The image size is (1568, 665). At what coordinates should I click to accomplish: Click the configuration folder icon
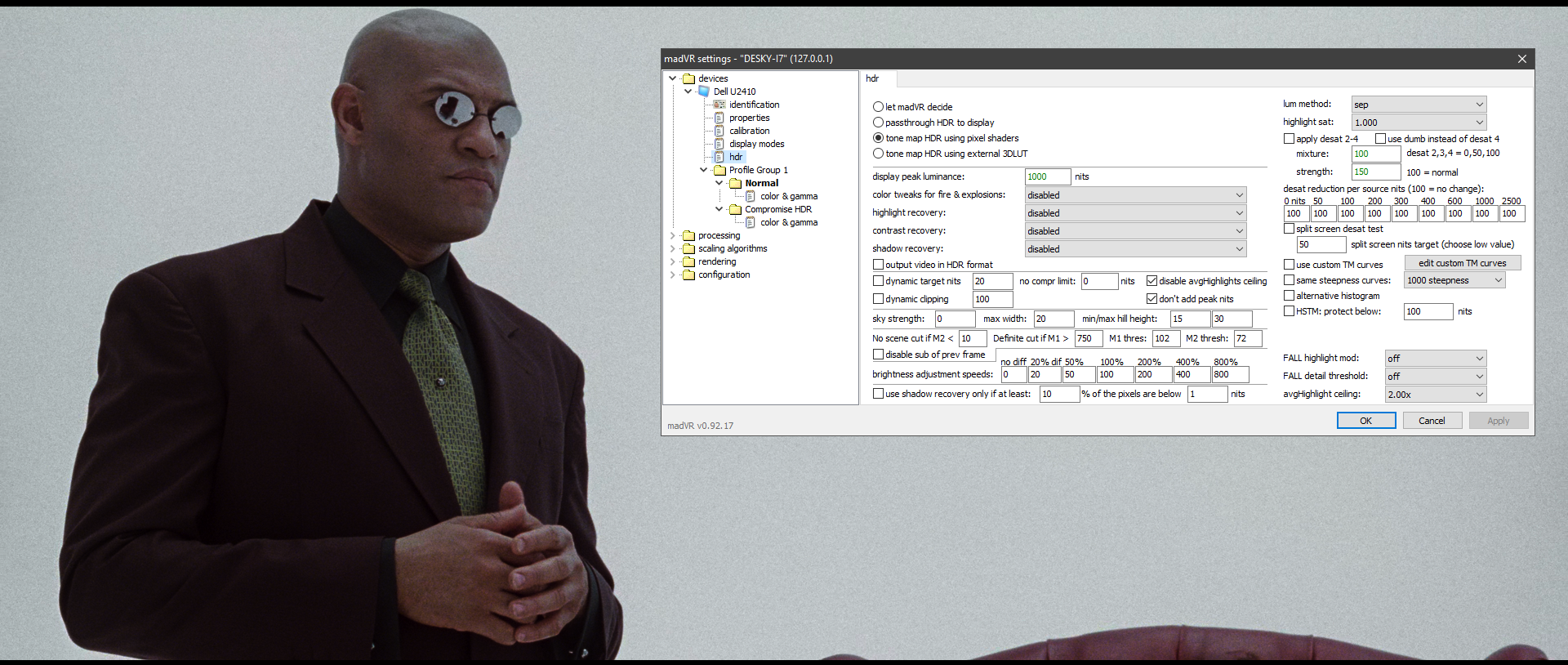688,274
